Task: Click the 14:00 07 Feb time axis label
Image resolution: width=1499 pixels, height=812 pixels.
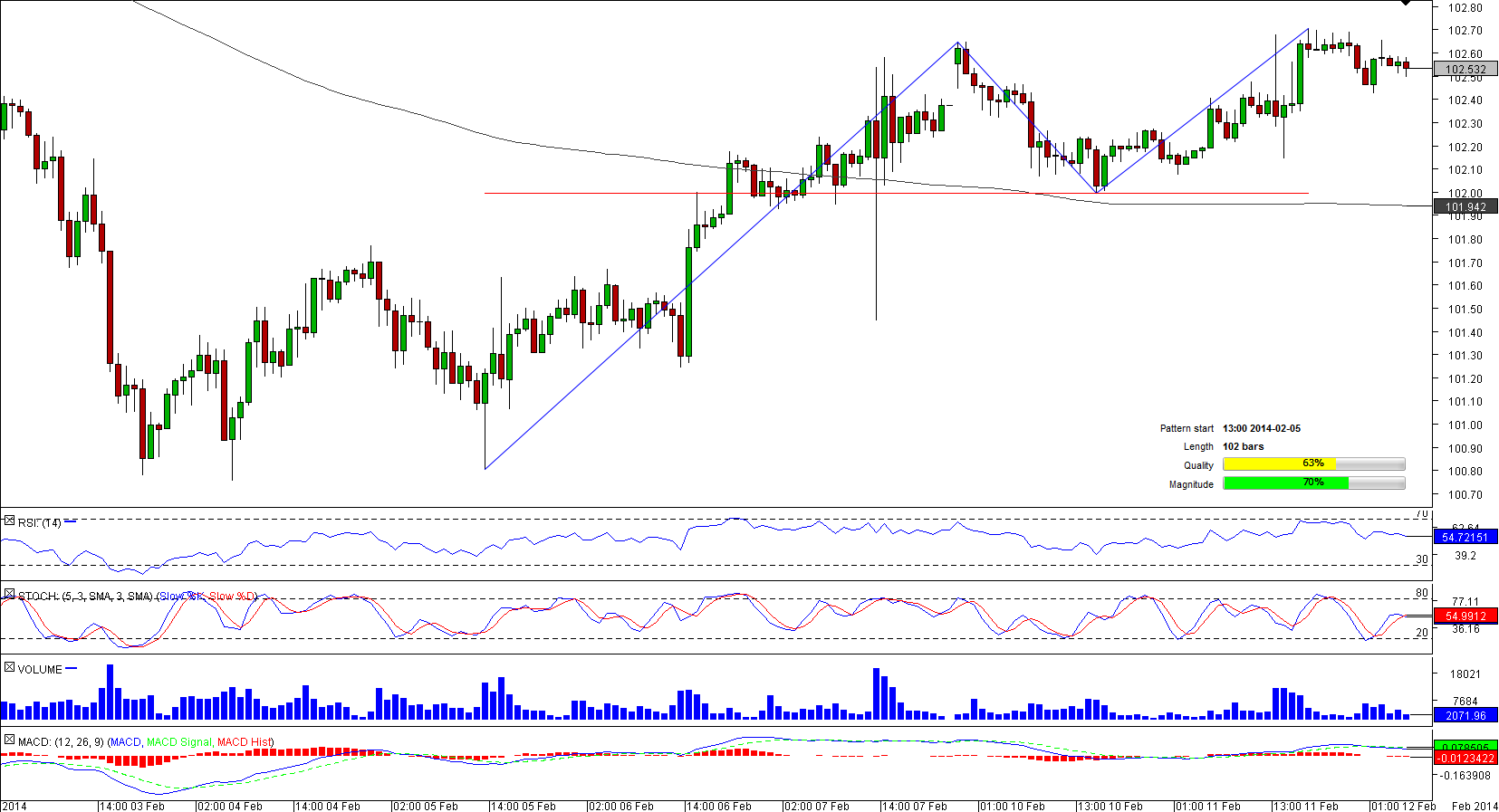Action: (914, 806)
